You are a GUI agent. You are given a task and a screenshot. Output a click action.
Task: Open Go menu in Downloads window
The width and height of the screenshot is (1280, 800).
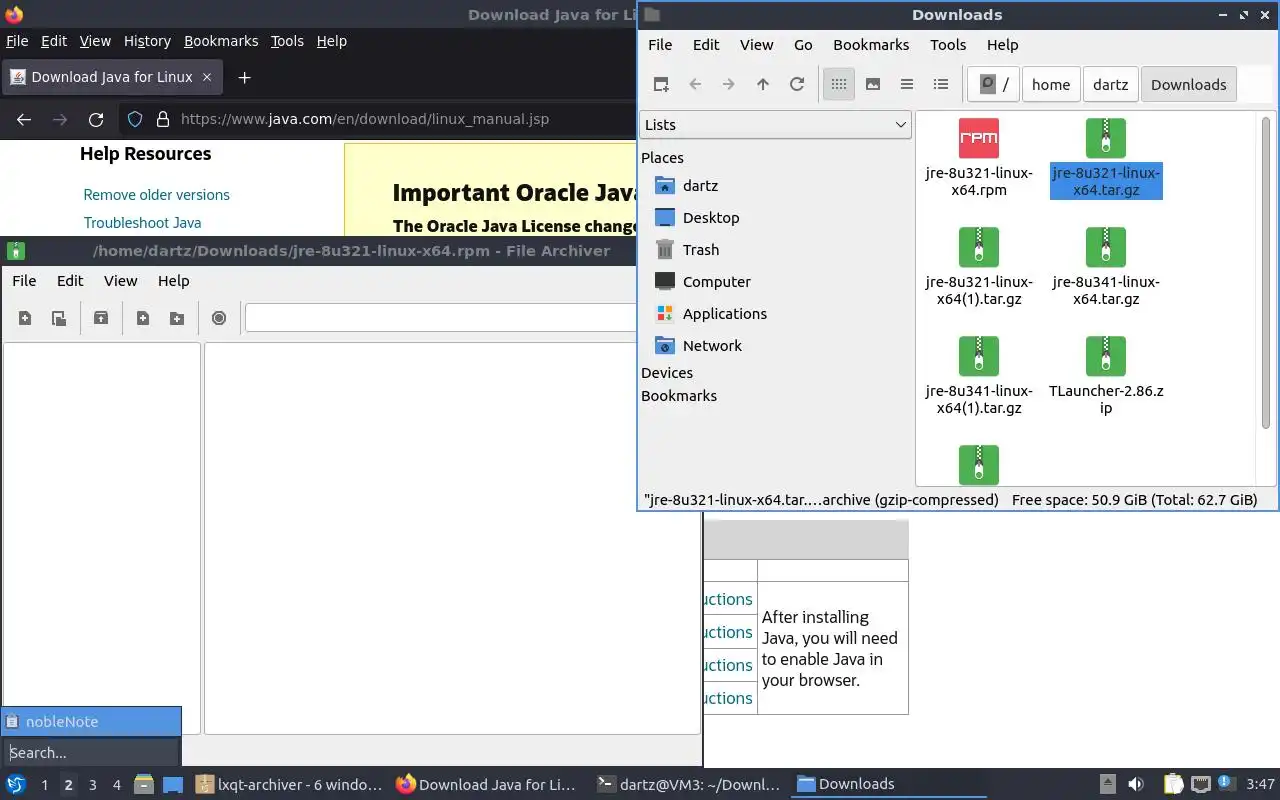803,45
